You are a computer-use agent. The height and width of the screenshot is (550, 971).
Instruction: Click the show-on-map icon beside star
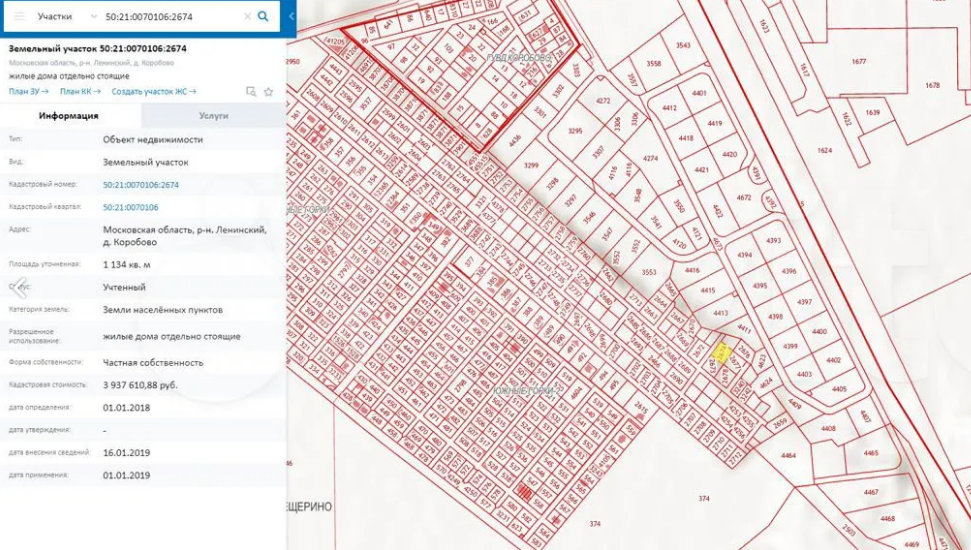tap(251, 92)
